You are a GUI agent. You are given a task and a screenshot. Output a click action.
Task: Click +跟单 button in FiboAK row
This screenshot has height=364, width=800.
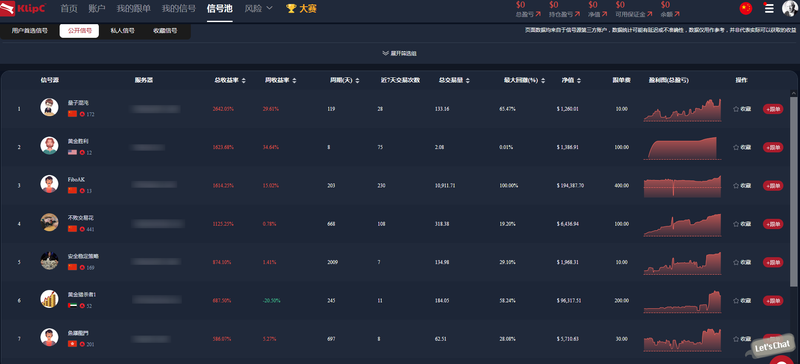(773, 185)
